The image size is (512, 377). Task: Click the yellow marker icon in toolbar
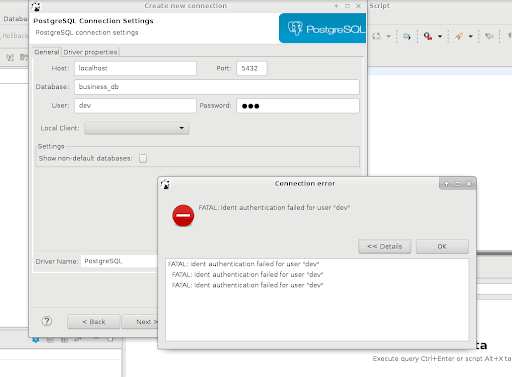(459, 36)
